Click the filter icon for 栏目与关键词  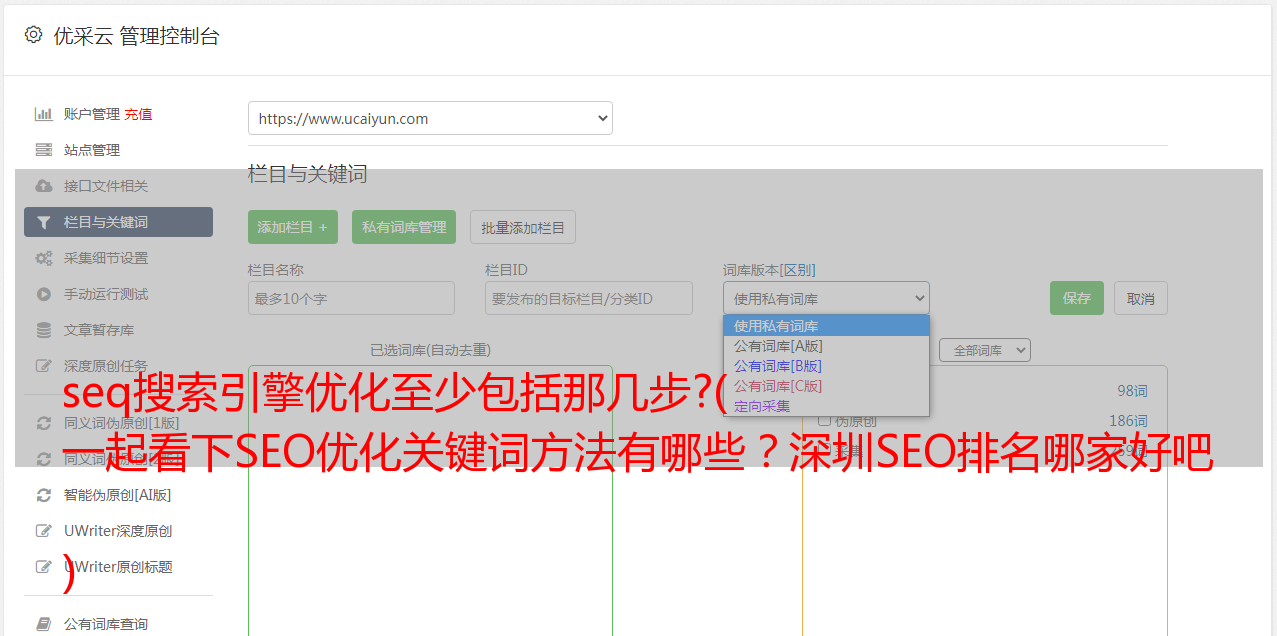tap(43, 222)
